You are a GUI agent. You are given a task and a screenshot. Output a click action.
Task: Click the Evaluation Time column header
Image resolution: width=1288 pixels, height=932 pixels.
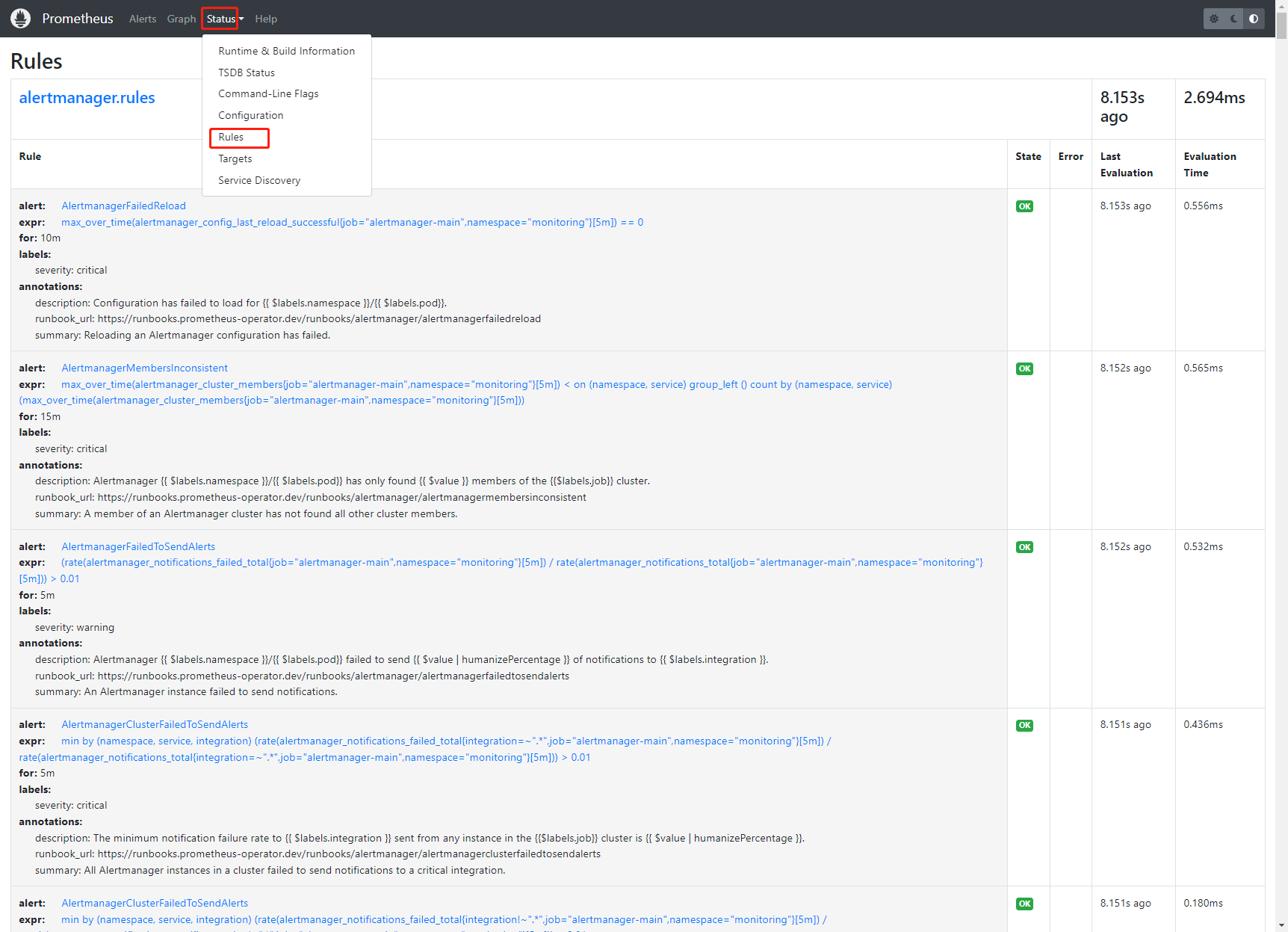point(1210,164)
